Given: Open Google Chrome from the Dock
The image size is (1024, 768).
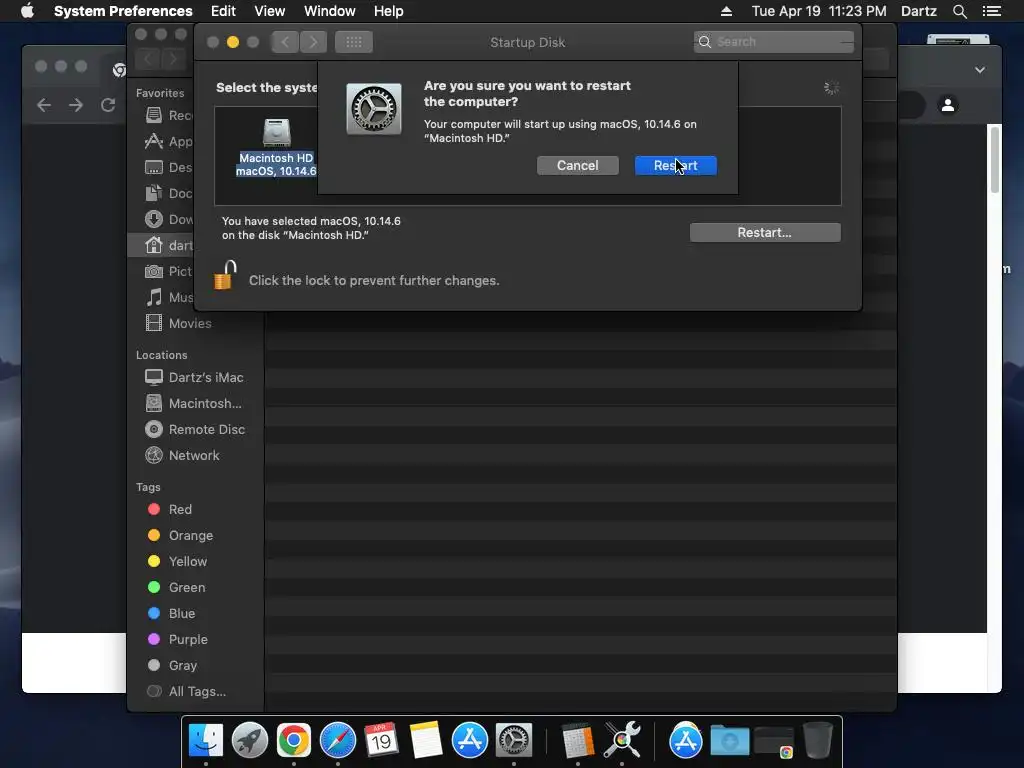Looking at the screenshot, I should tap(293, 740).
